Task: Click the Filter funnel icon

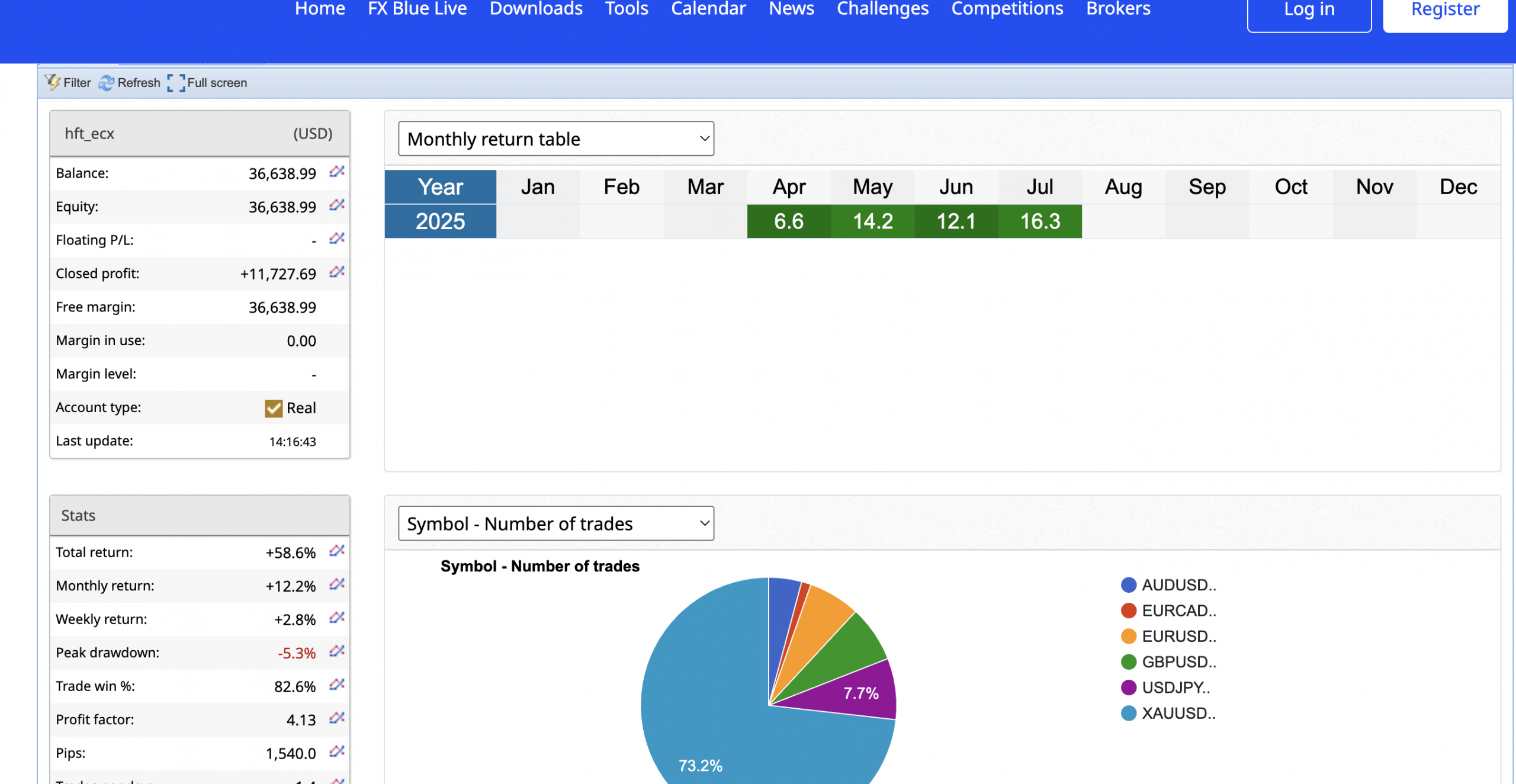Action: (x=53, y=82)
